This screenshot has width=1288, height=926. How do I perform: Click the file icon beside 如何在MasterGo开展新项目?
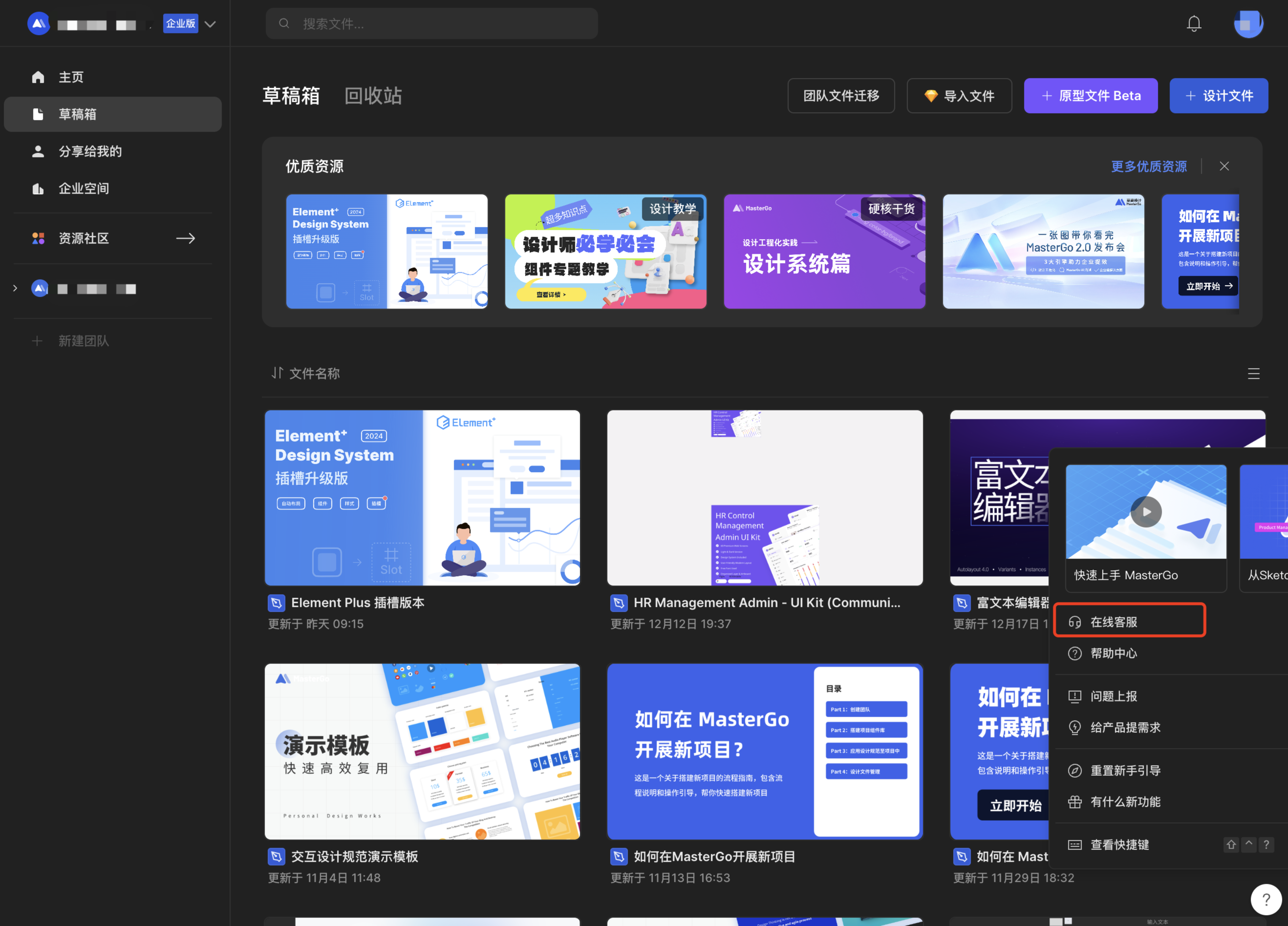619,857
